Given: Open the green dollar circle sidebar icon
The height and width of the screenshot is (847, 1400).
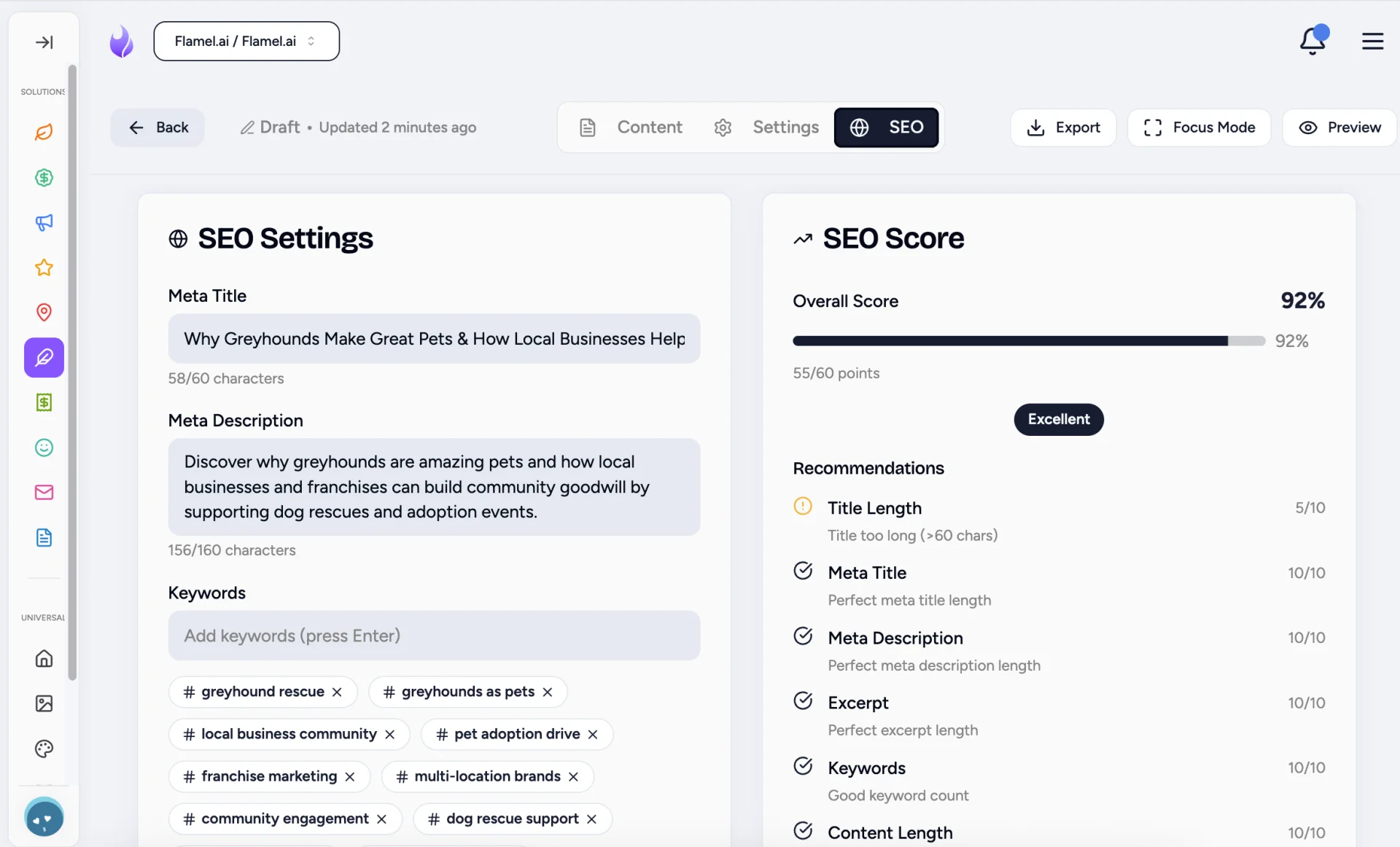Looking at the screenshot, I should [x=44, y=177].
